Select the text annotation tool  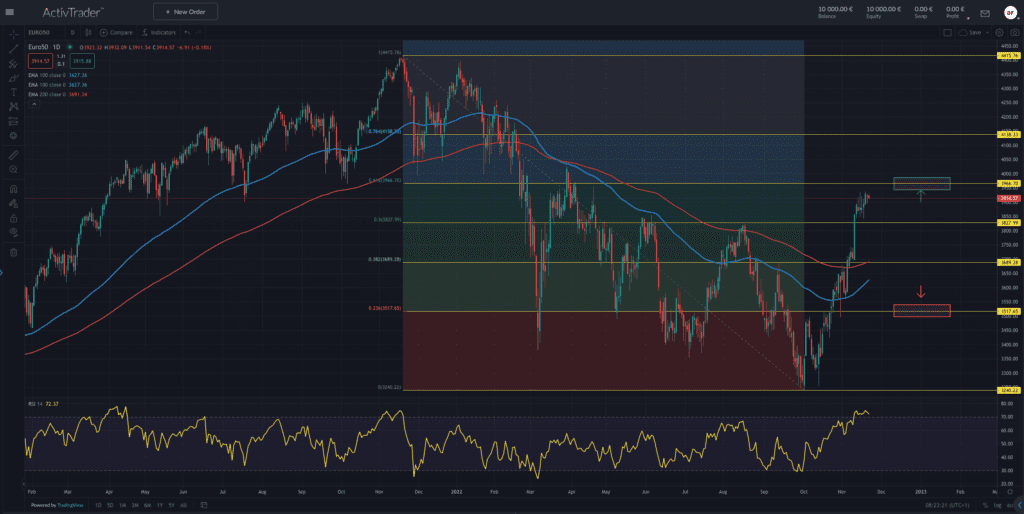(x=13, y=93)
